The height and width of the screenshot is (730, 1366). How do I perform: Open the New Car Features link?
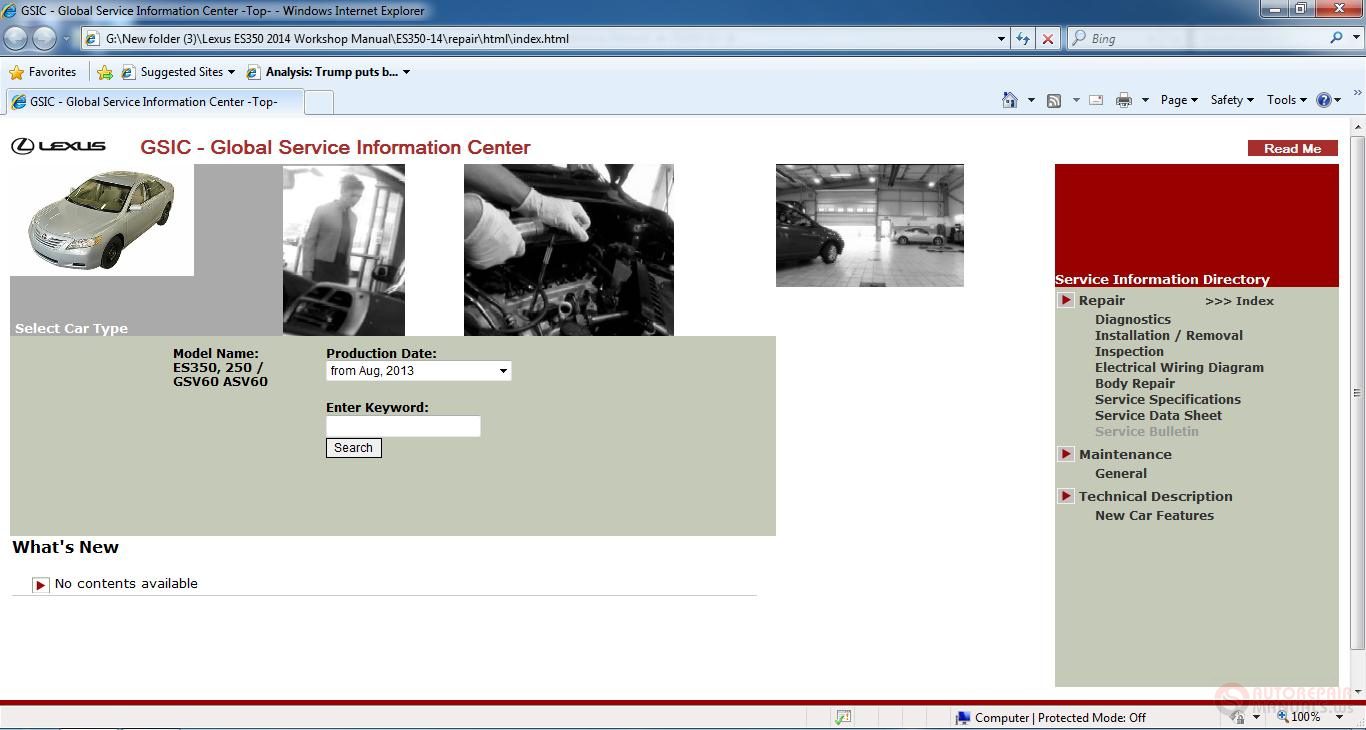[x=1154, y=516]
